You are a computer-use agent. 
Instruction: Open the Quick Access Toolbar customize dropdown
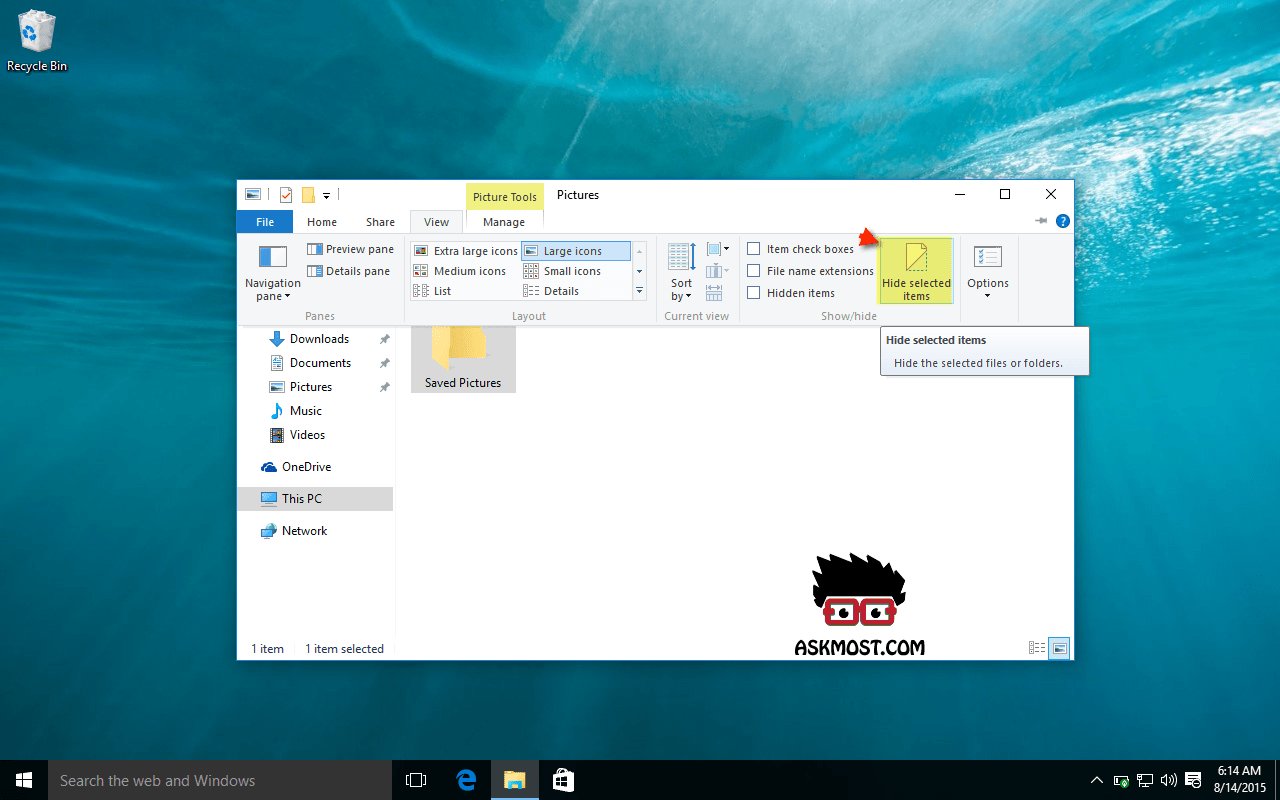coord(326,196)
